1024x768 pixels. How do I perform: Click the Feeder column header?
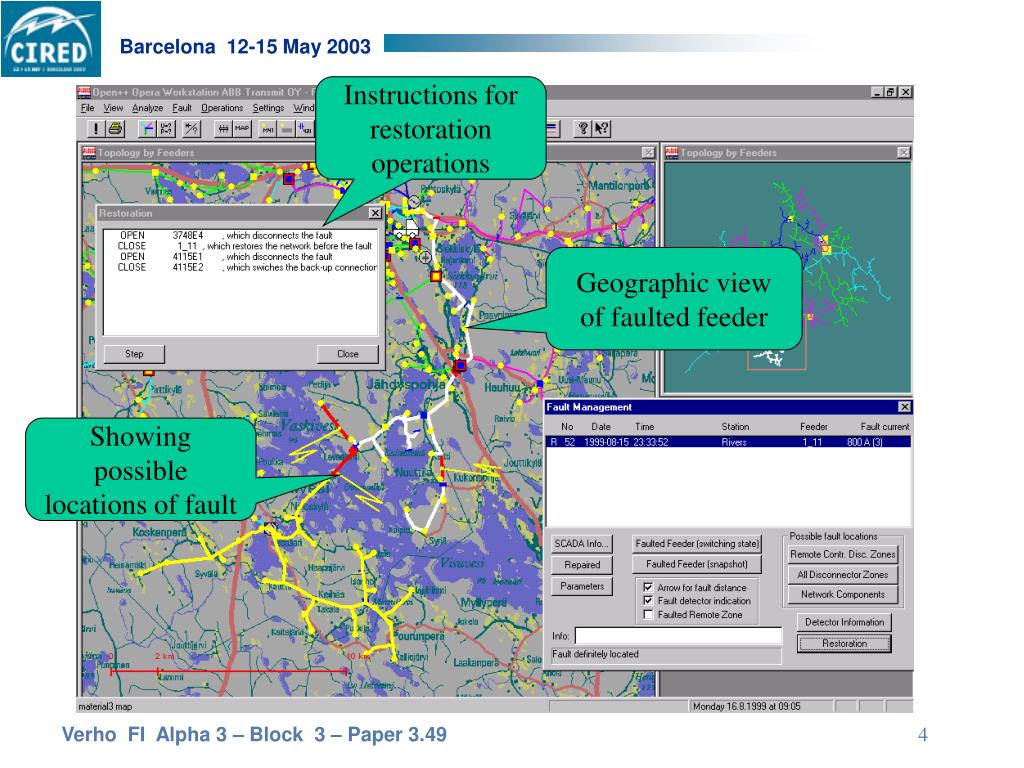(814, 426)
